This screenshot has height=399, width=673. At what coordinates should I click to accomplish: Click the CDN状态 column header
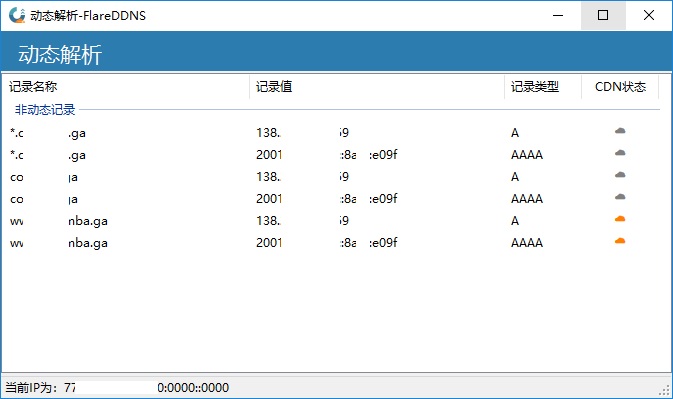[620, 87]
